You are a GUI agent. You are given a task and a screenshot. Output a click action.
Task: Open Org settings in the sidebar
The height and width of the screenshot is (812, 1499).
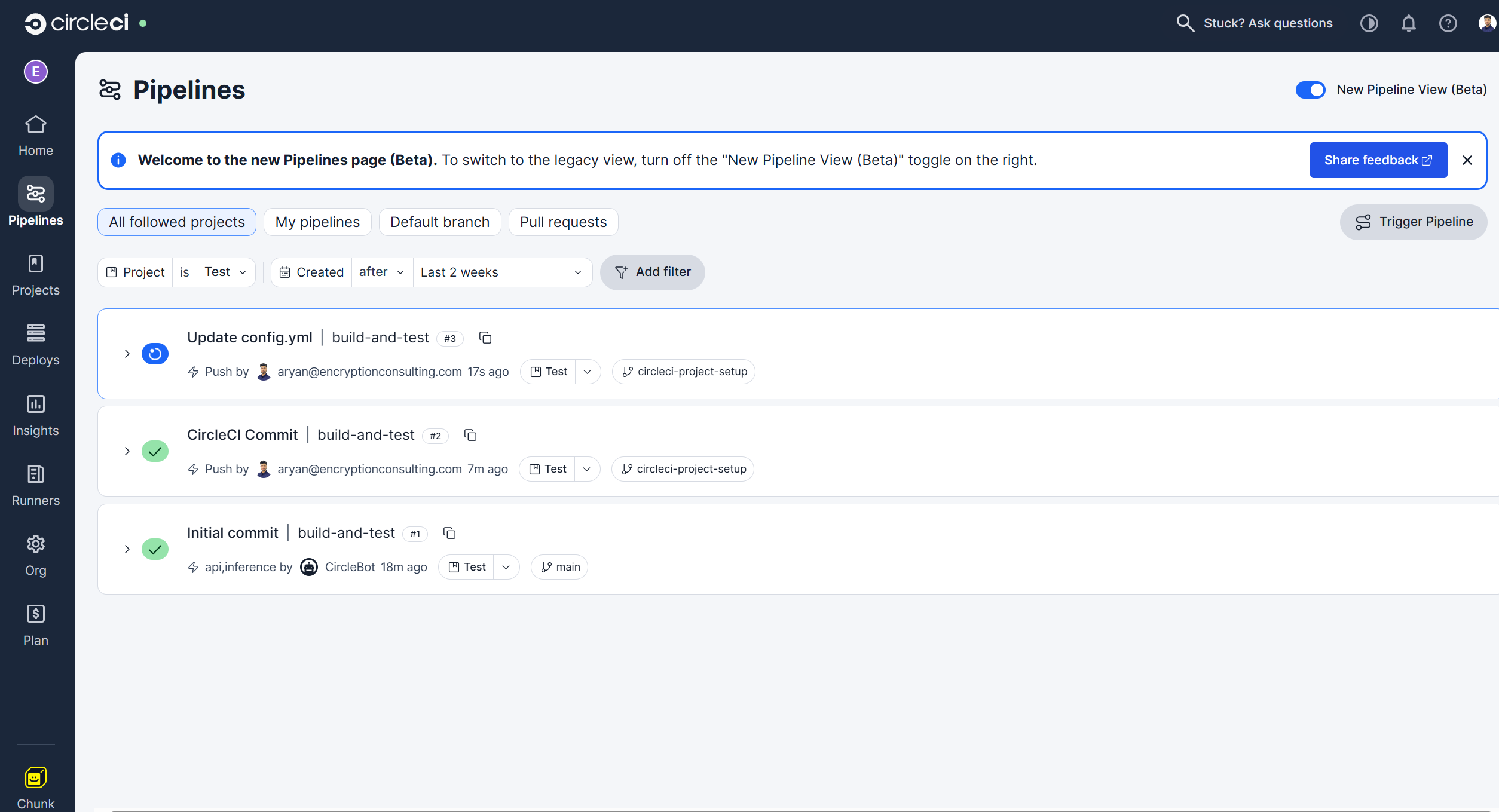[x=36, y=556]
